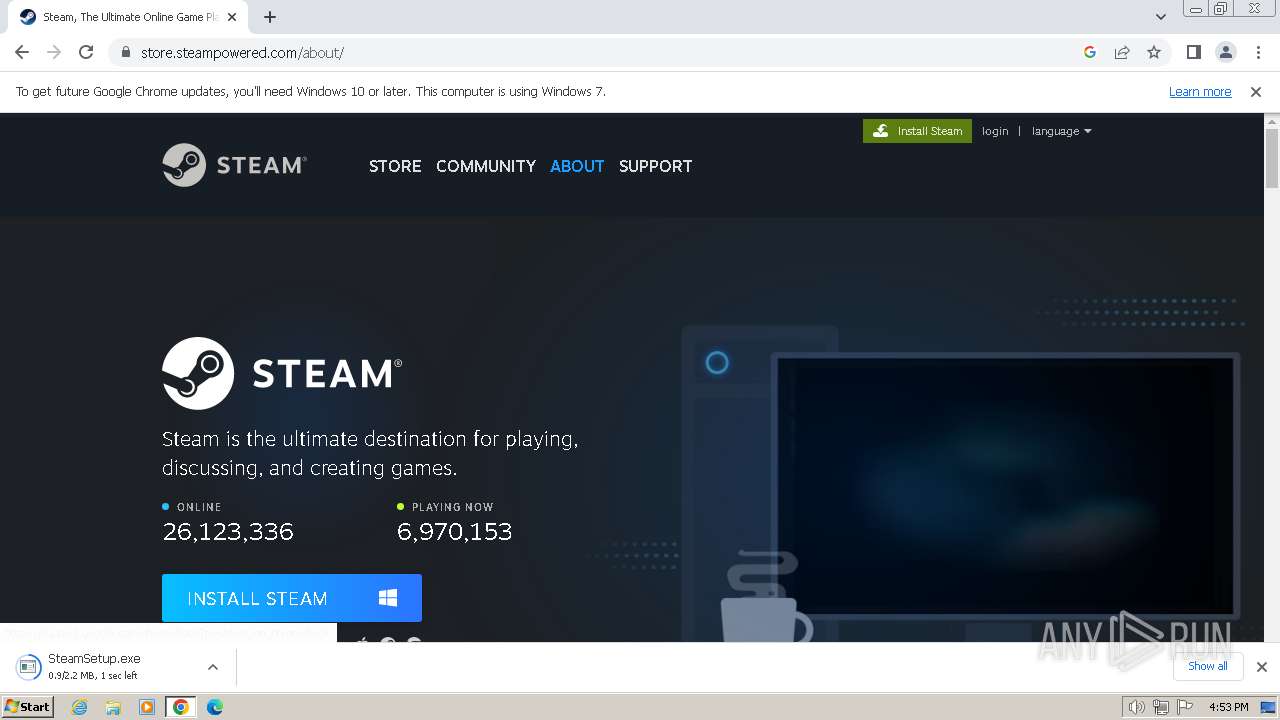
Task: Launch Microsoft Edge from the taskbar
Action: 215,707
